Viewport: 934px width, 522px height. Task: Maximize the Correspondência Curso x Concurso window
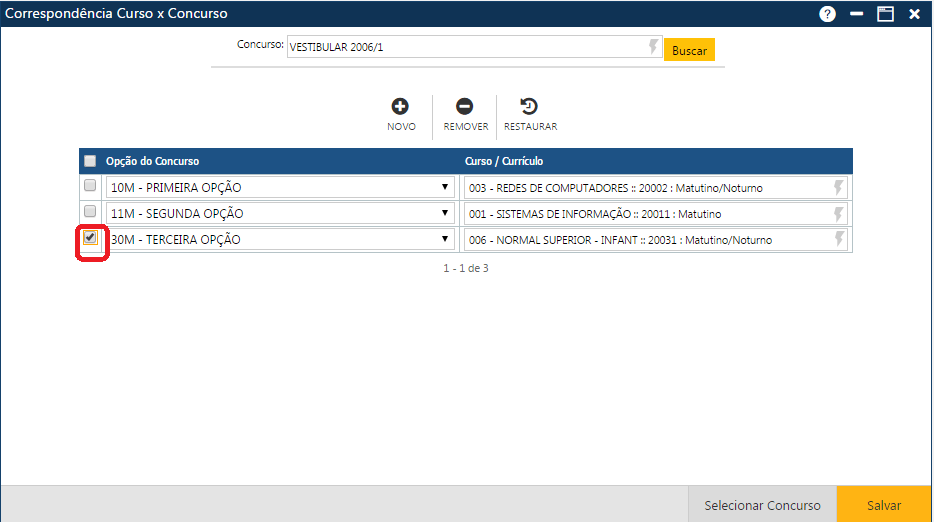885,14
